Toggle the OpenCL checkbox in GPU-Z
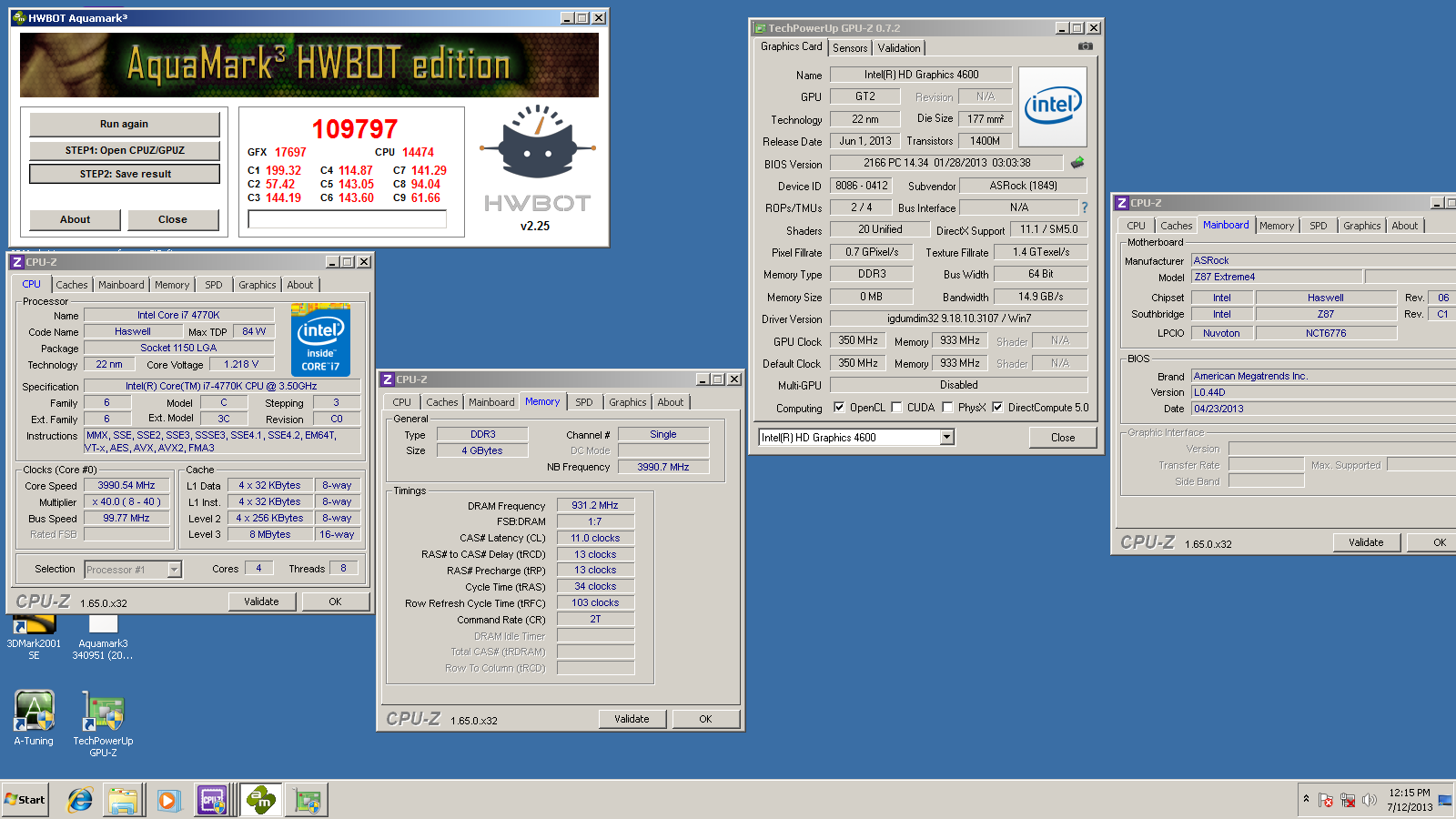Screen dimensions: 1456x819 click(x=839, y=407)
